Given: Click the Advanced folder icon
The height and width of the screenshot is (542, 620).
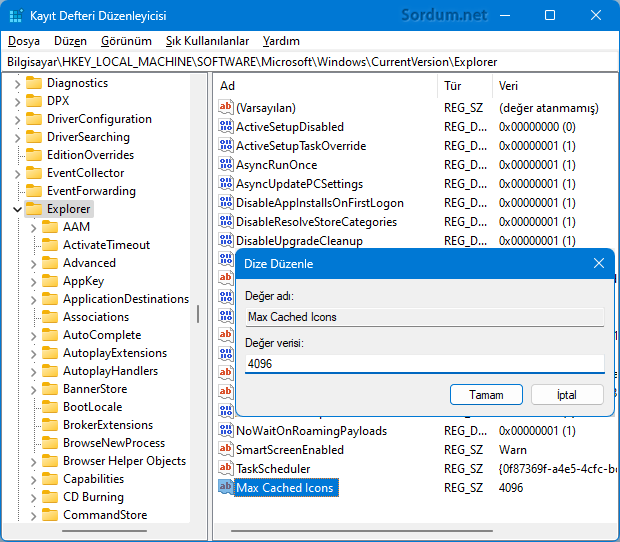Looking at the screenshot, I should 50,263.
